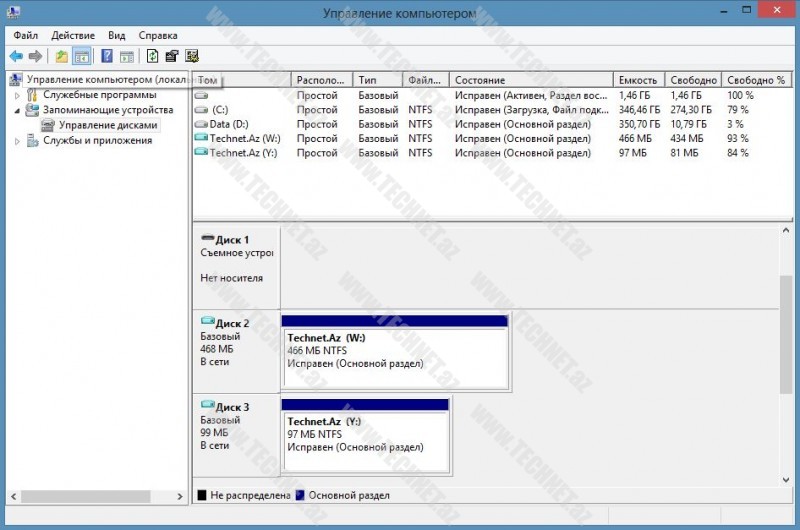The image size is (800, 530).
Task: Click the 3 % free percentage cell
Action: pos(735,124)
